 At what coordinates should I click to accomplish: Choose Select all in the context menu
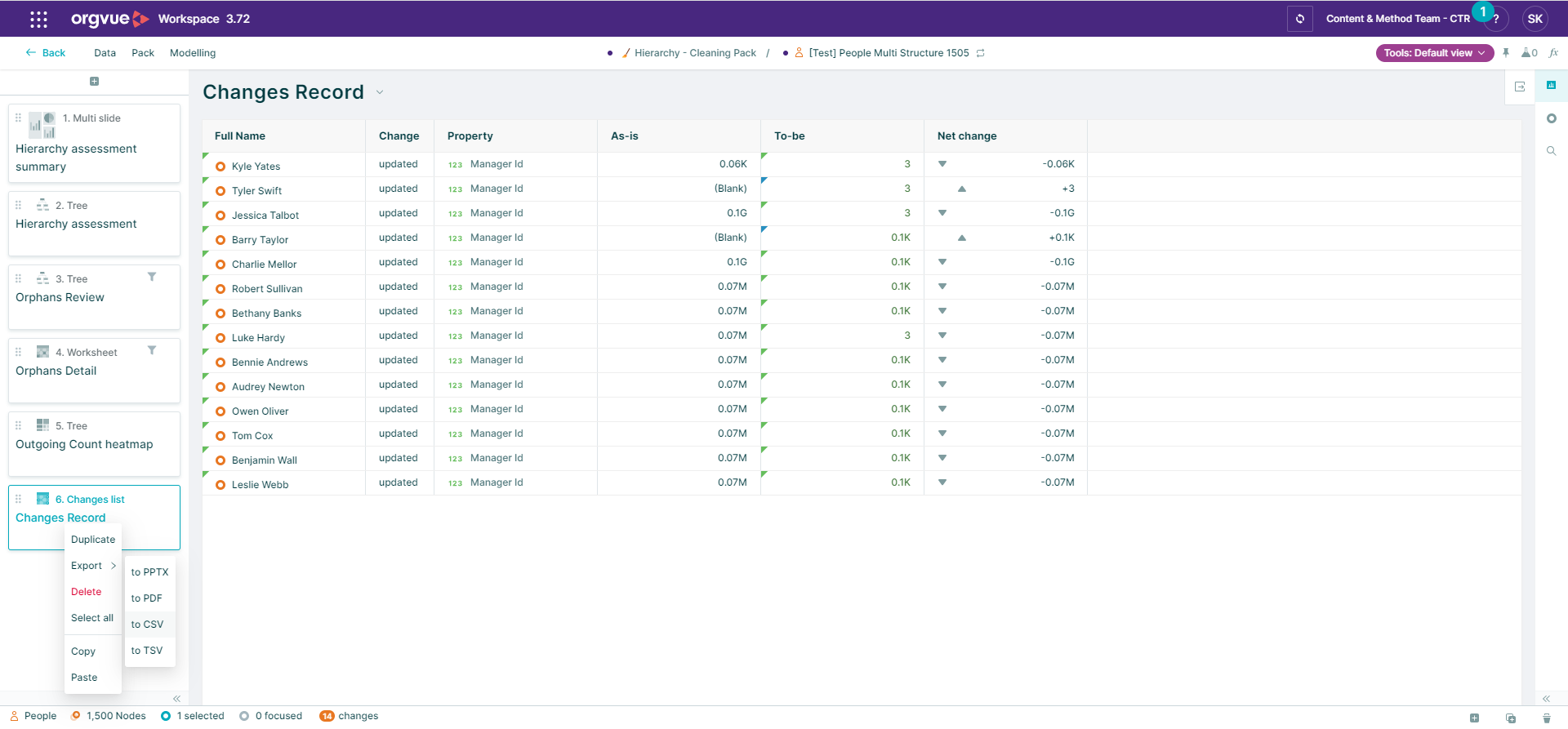(92, 618)
